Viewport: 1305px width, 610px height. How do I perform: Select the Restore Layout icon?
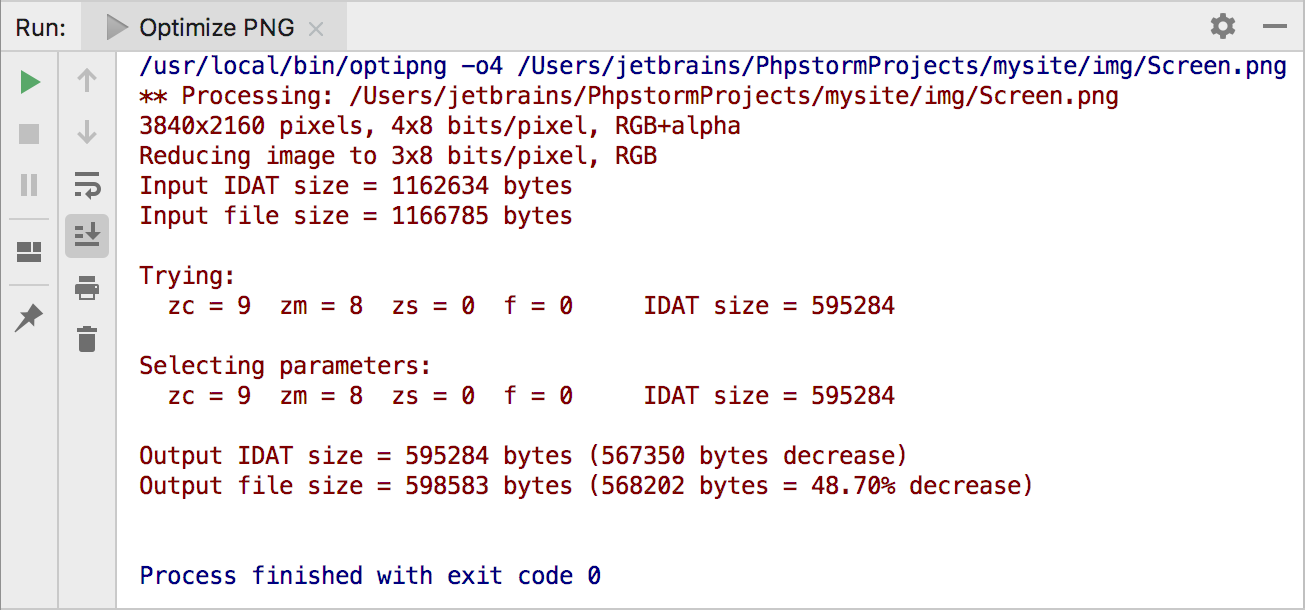point(28,252)
